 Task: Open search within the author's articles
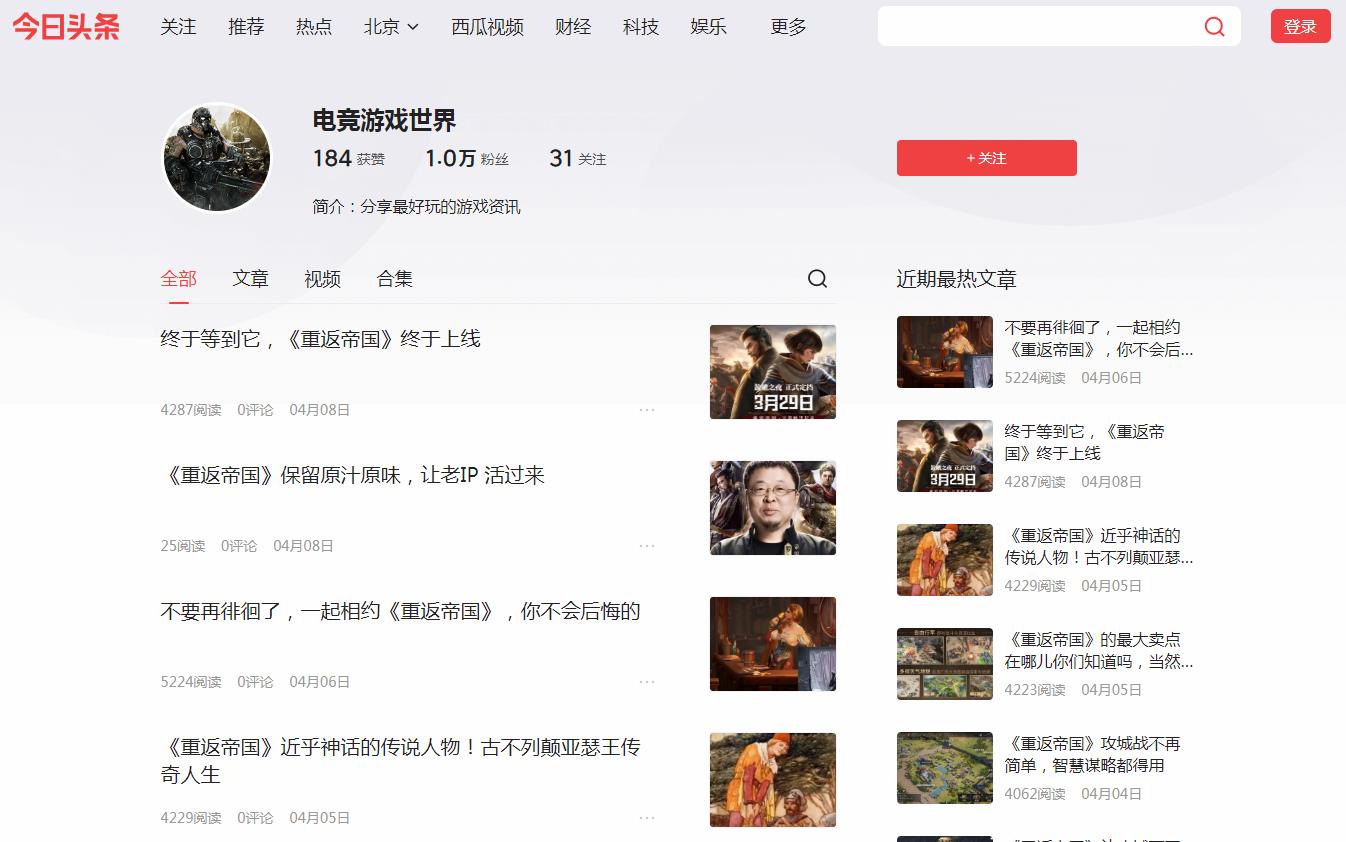pos(817,279)
